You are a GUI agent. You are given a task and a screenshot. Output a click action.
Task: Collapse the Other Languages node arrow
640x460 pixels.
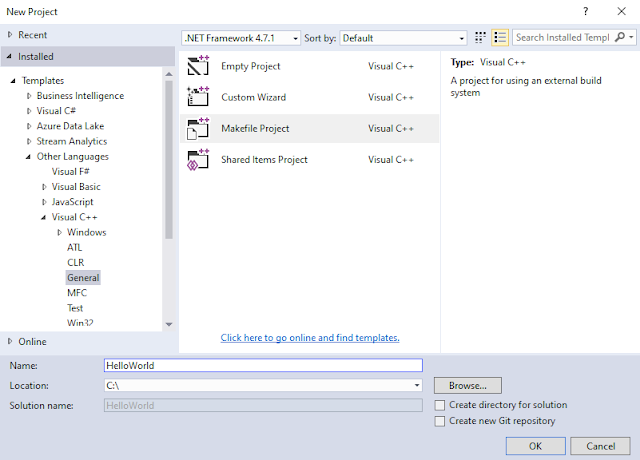(x=28, y=156)
